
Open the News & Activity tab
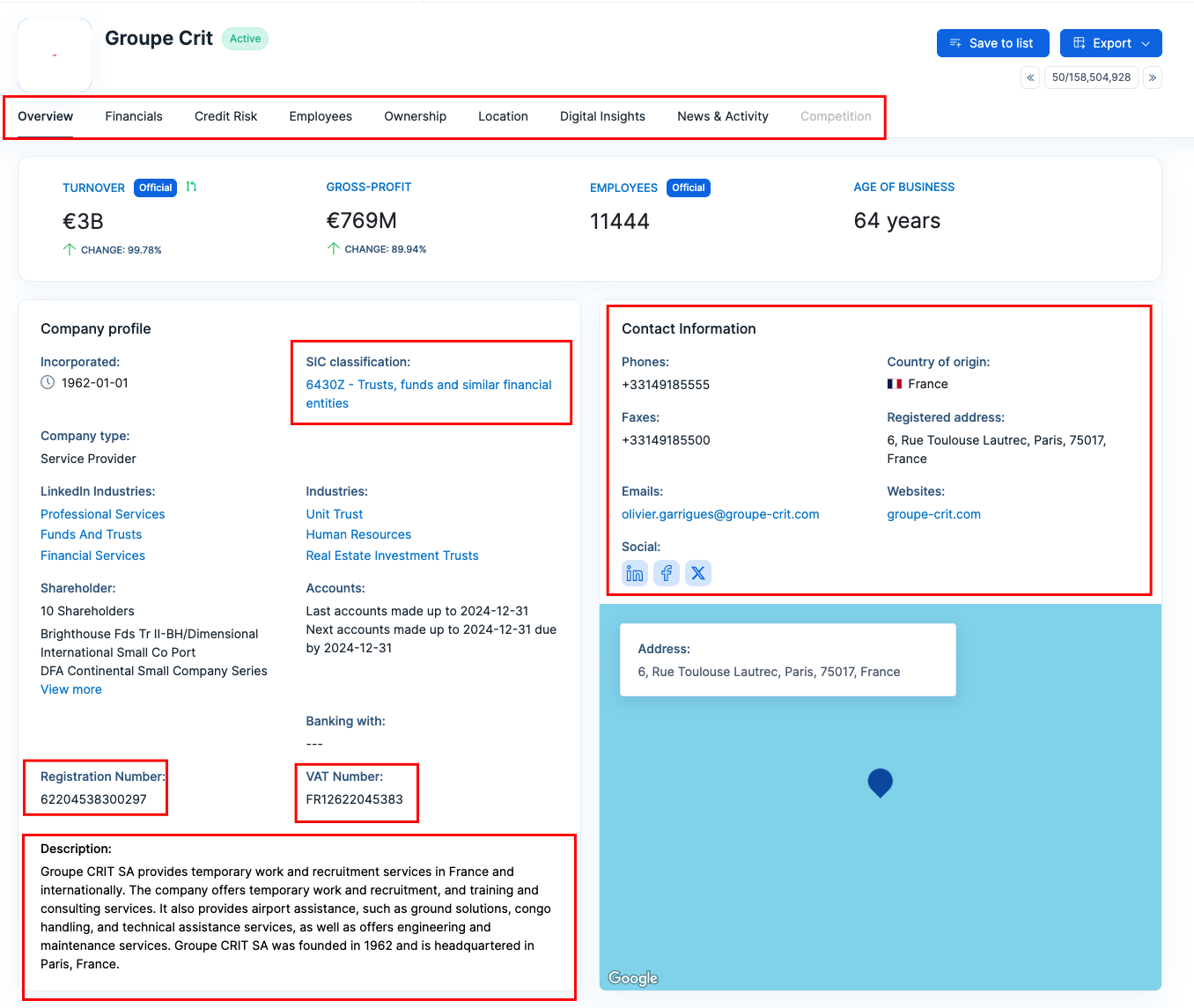(723, 116)
